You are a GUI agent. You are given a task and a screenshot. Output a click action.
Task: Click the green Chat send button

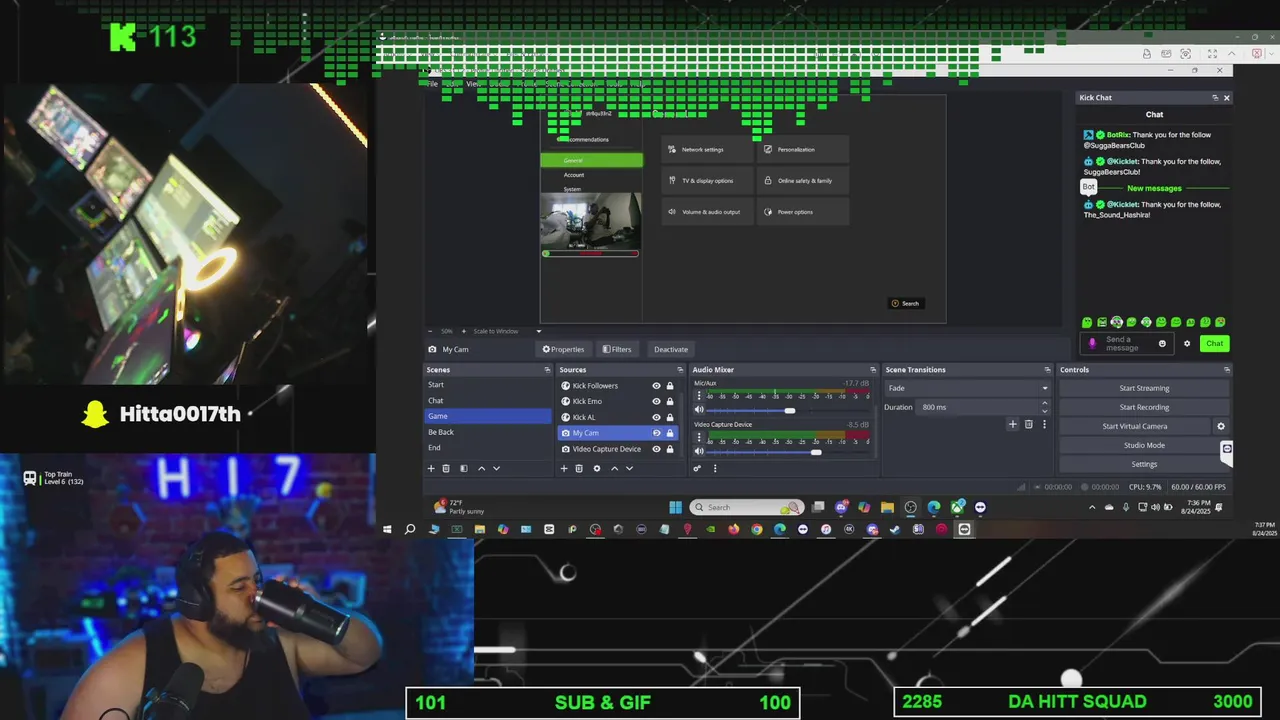[1214, 343]
